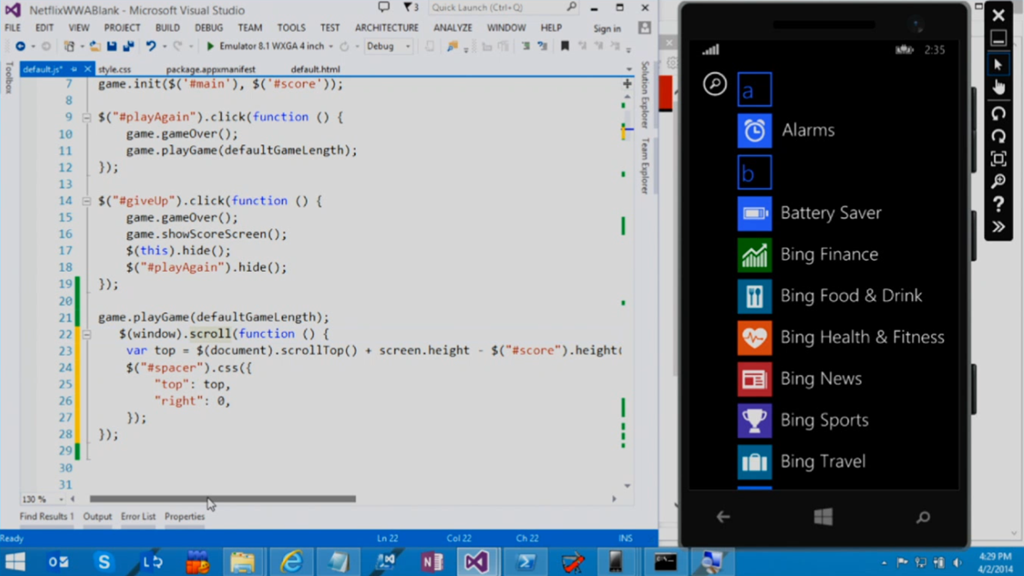
Task: Open the New Project dropdown arrow
Action: click(x=82, y=47)
